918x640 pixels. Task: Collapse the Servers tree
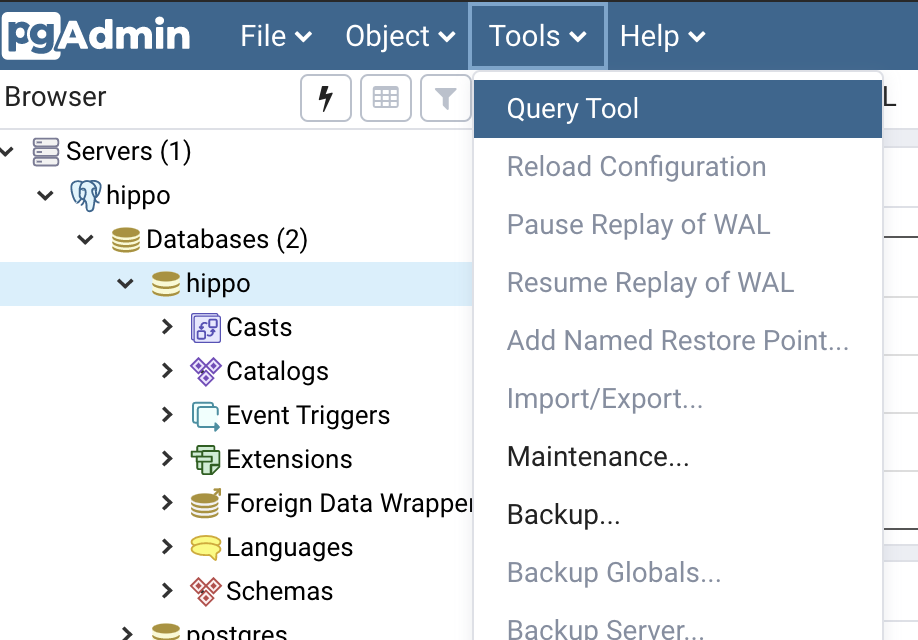[x=8, y=151]
